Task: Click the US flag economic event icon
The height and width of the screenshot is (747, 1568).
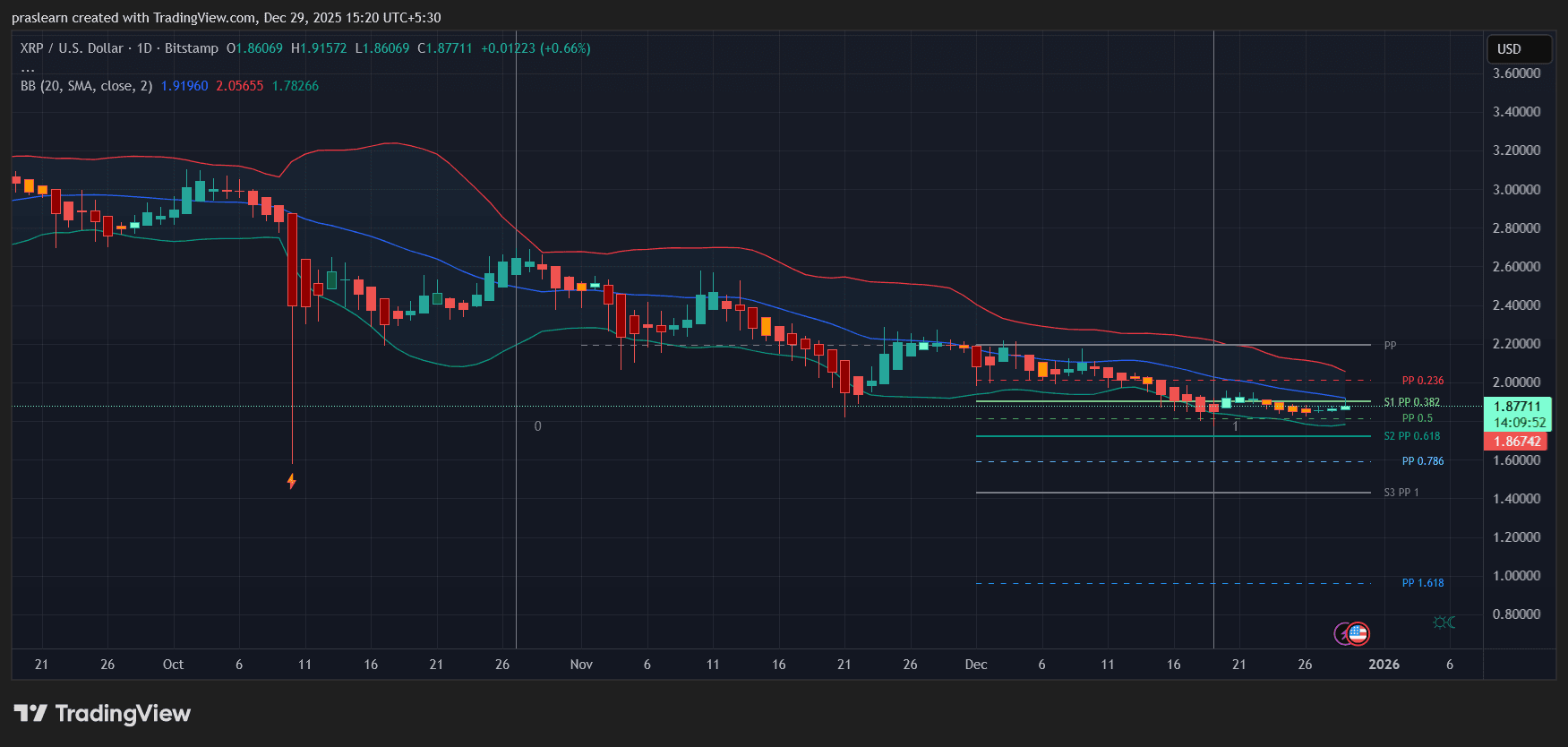Action: (x=1358, y=634)
